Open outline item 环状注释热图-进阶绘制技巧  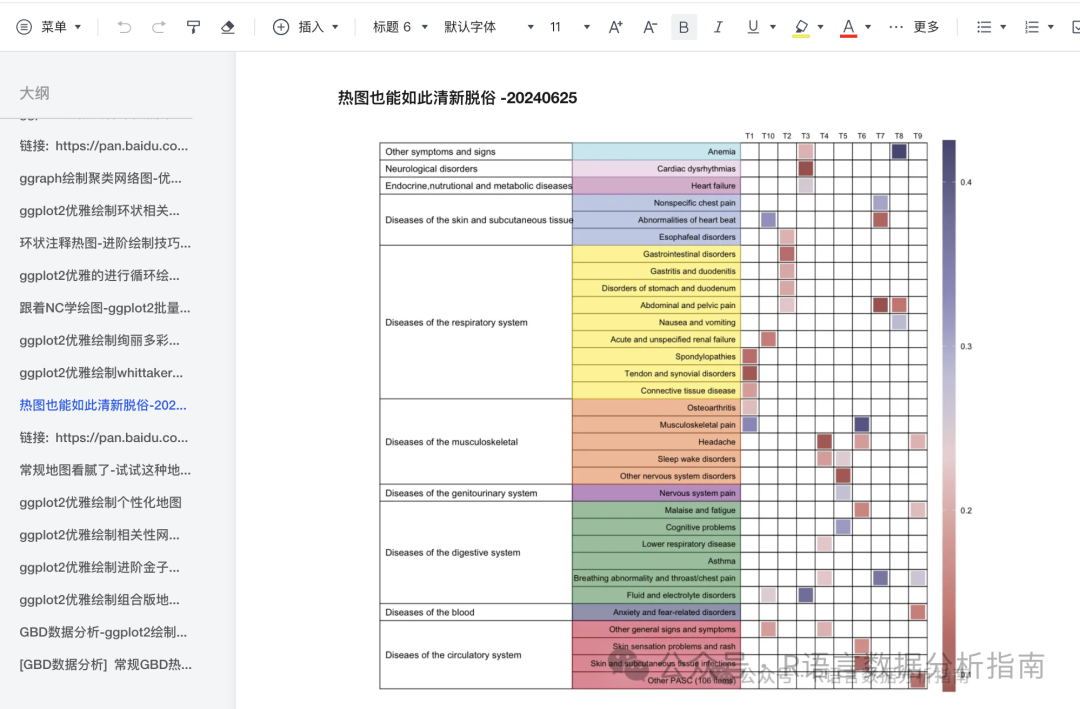(x=105, y=243)
